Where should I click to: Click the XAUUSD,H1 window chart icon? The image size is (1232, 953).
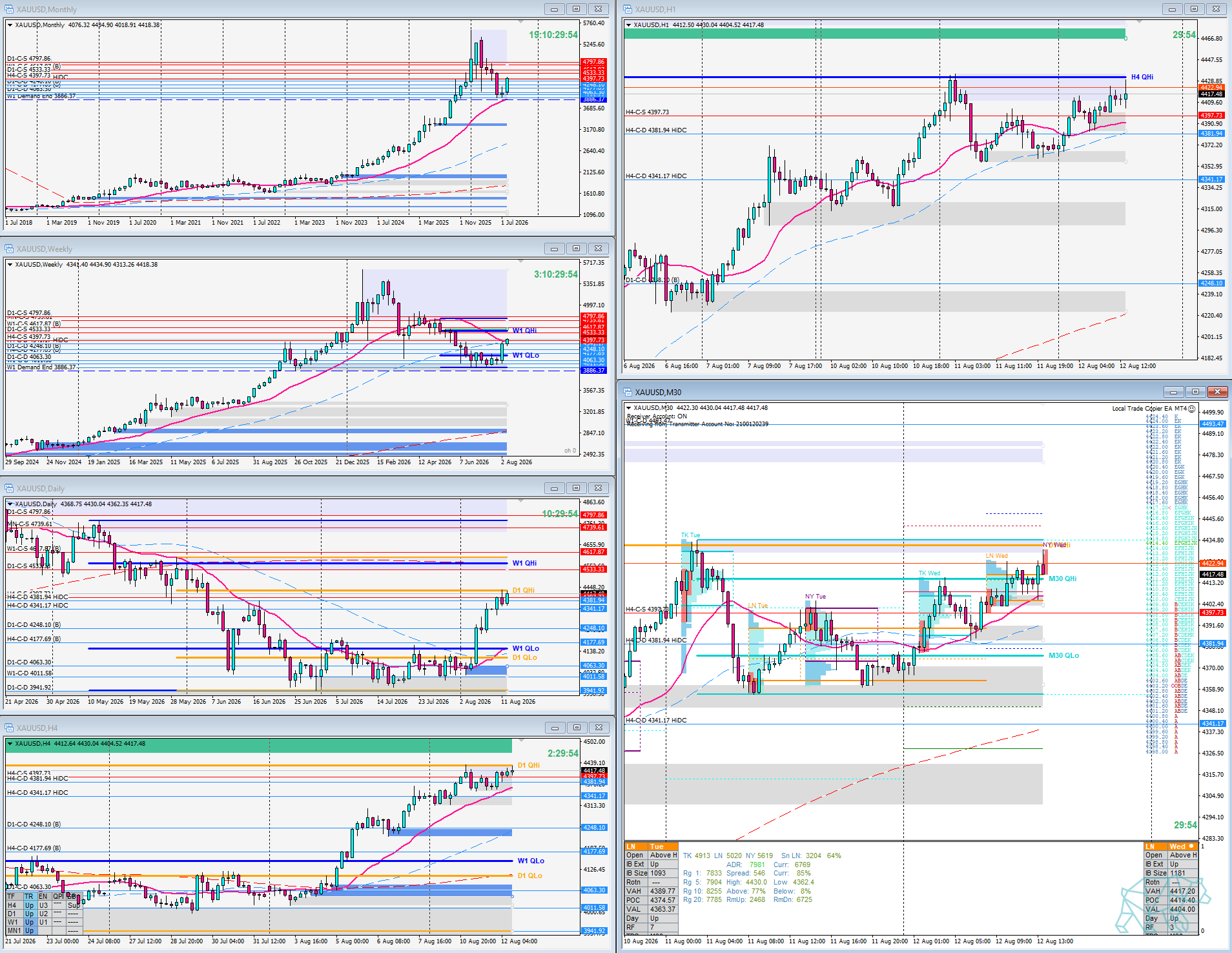click(628, 9)
